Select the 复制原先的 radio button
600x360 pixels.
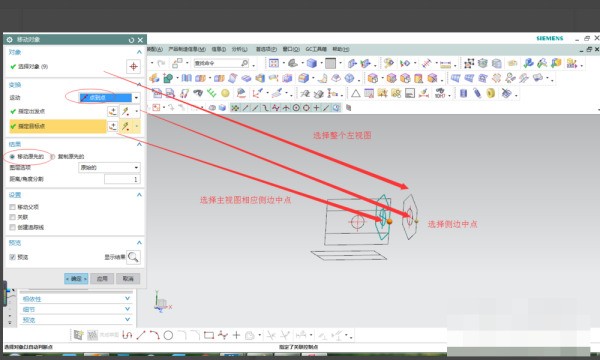[53, 156]
